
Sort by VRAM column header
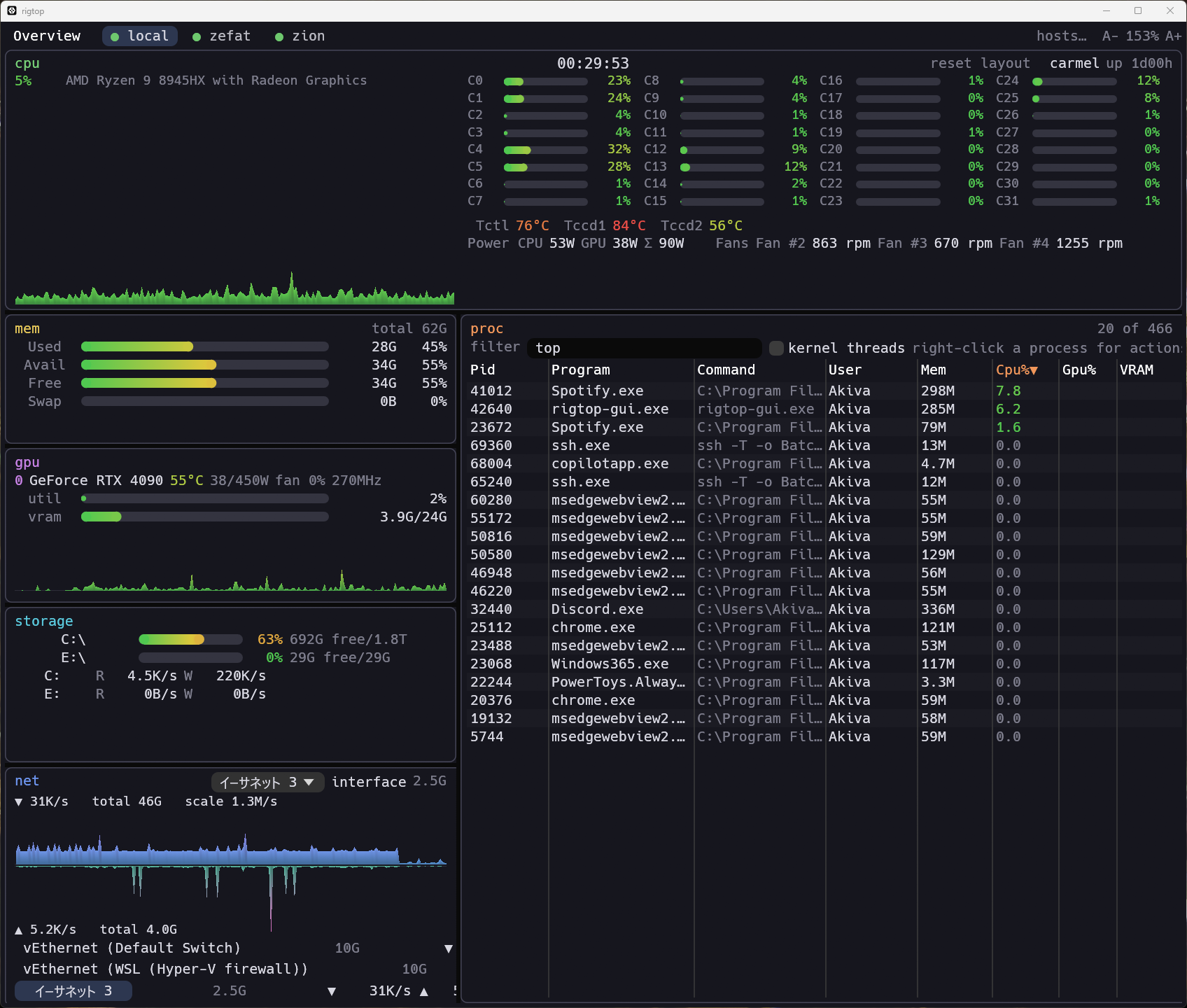(x=1137, y=370)
